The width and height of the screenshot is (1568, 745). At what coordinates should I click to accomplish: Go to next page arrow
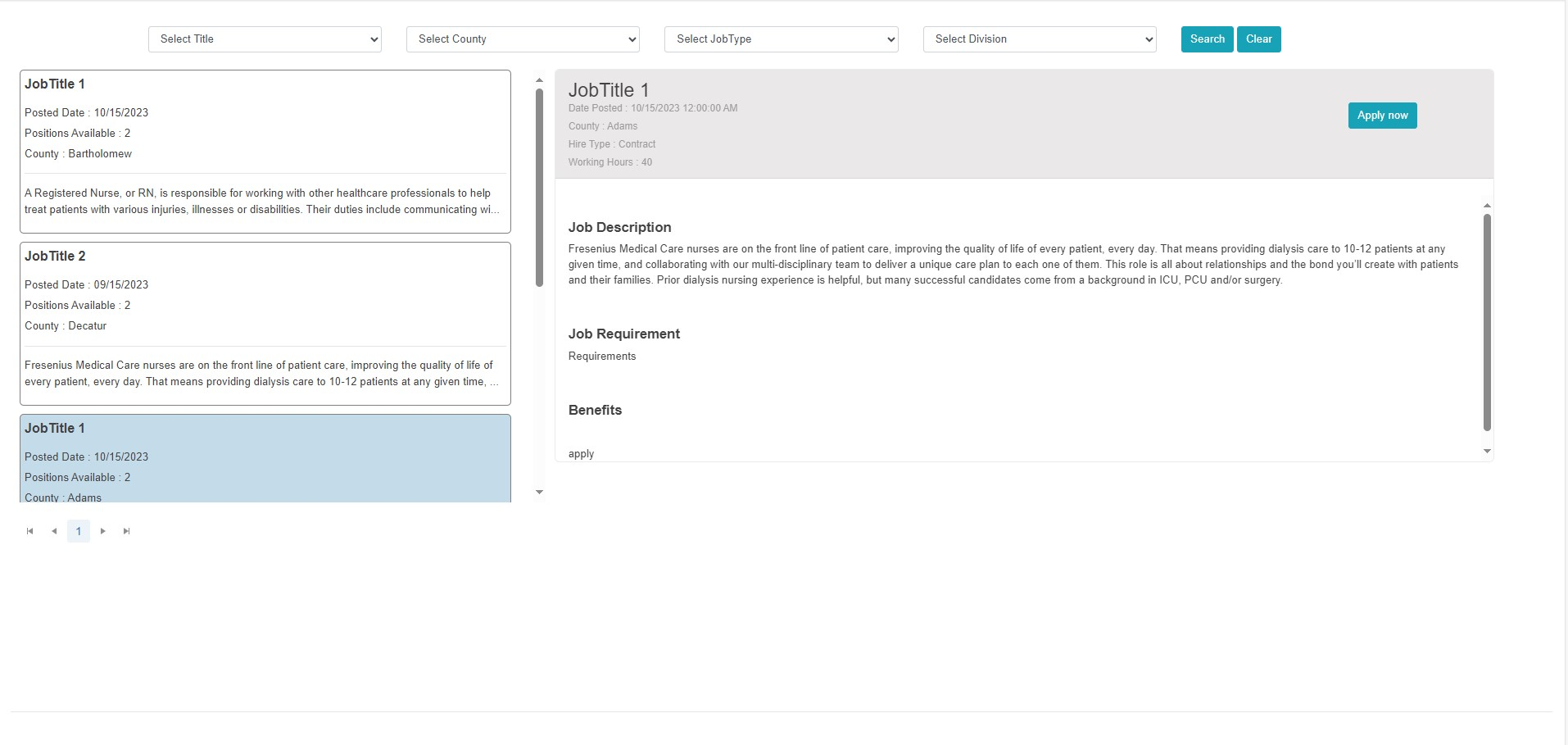pos(102,531)
